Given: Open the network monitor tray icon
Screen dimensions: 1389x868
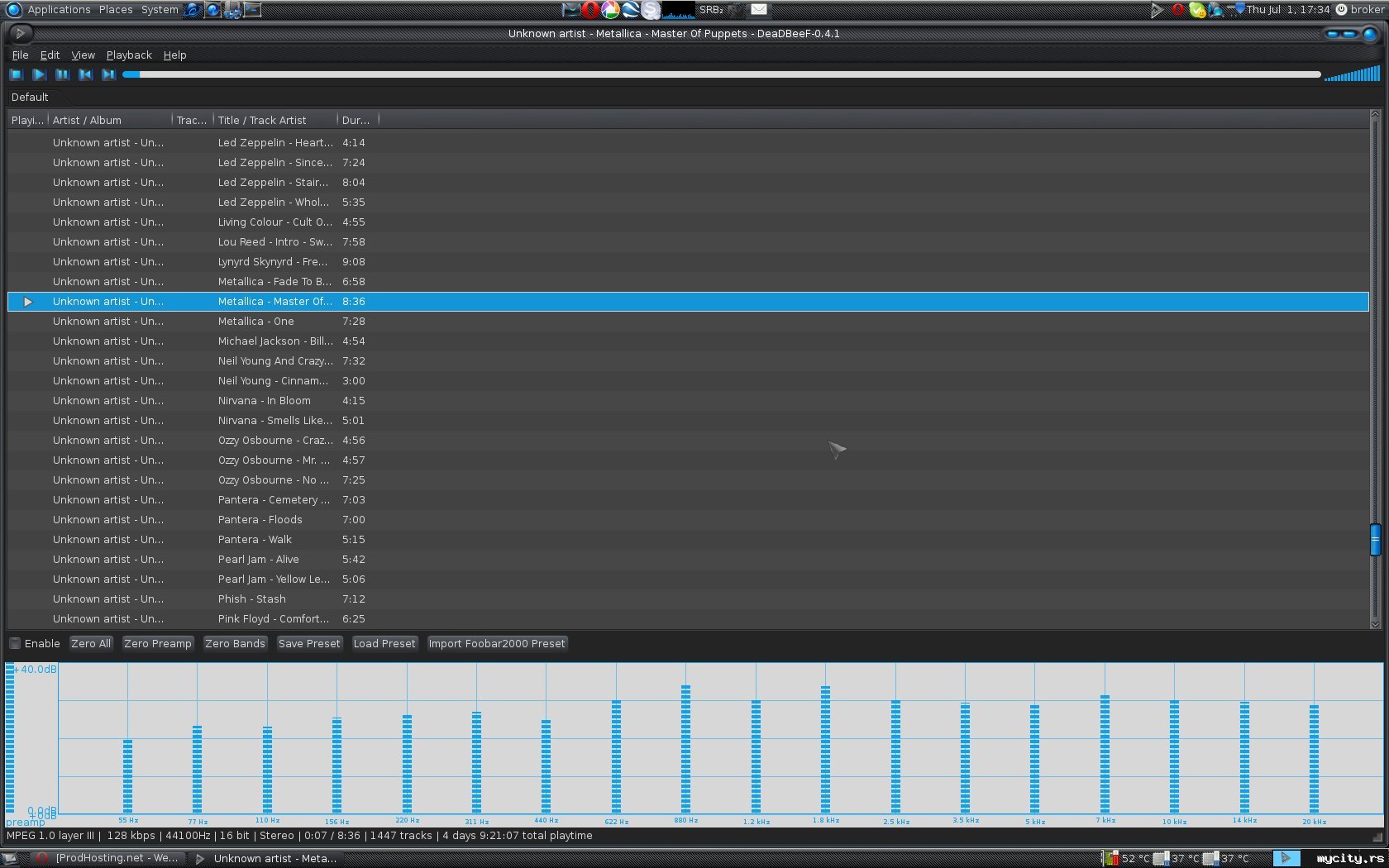Looking at the screenshot, I should (1215, 10).
